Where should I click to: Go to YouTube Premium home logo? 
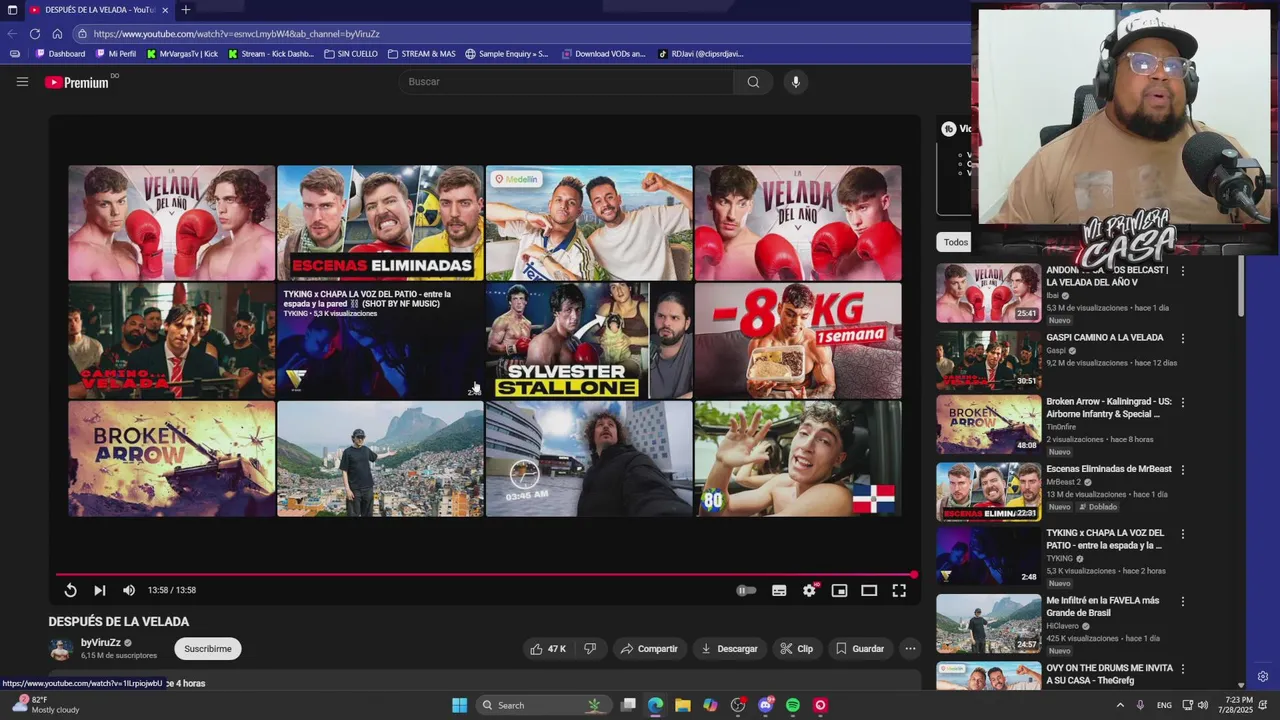tap(78, 82)
